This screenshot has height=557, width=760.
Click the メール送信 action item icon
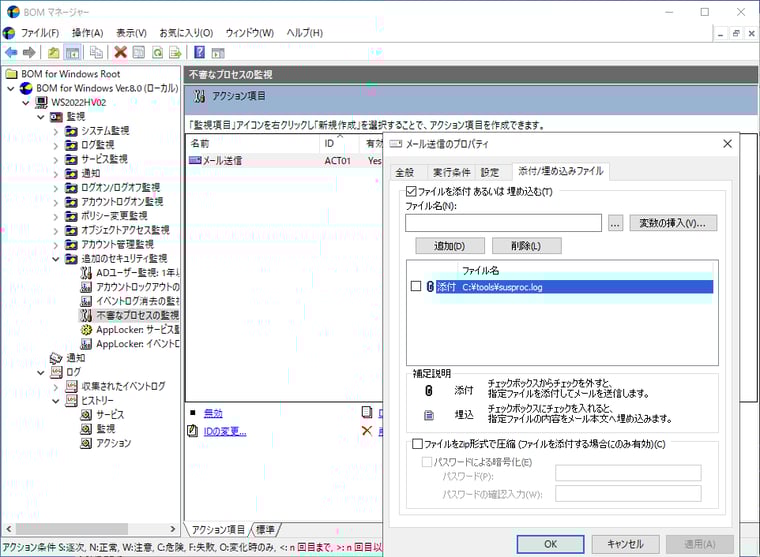(x=195, y=160)
